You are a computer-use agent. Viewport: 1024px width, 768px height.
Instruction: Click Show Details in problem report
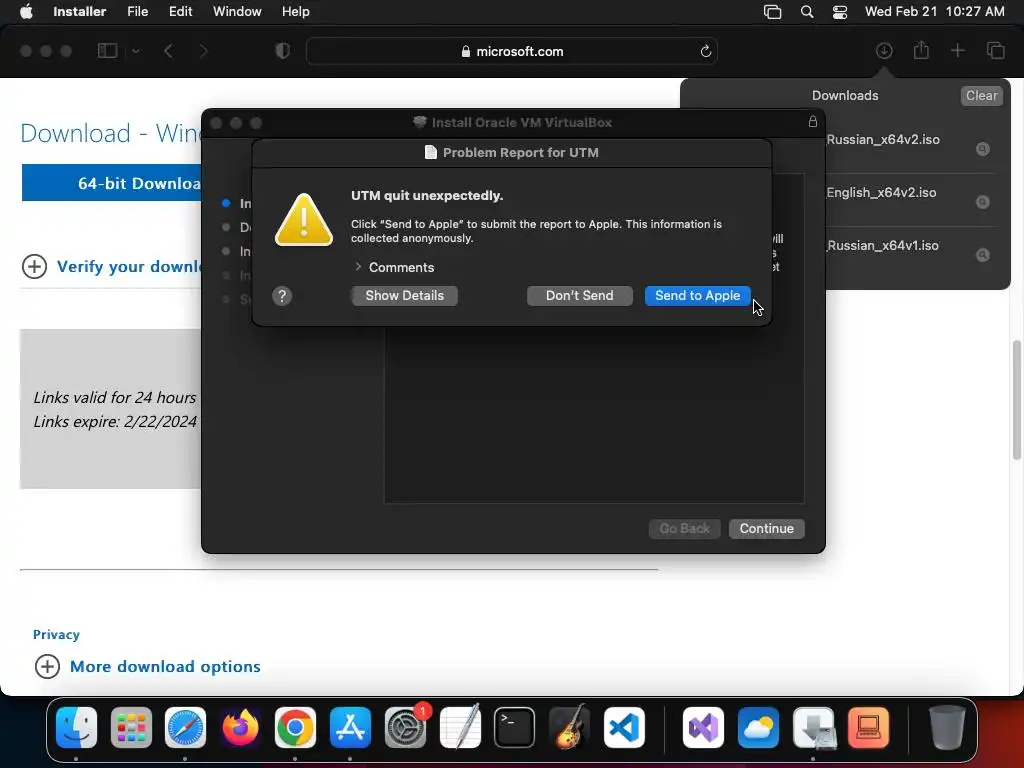tap(404, 296)
